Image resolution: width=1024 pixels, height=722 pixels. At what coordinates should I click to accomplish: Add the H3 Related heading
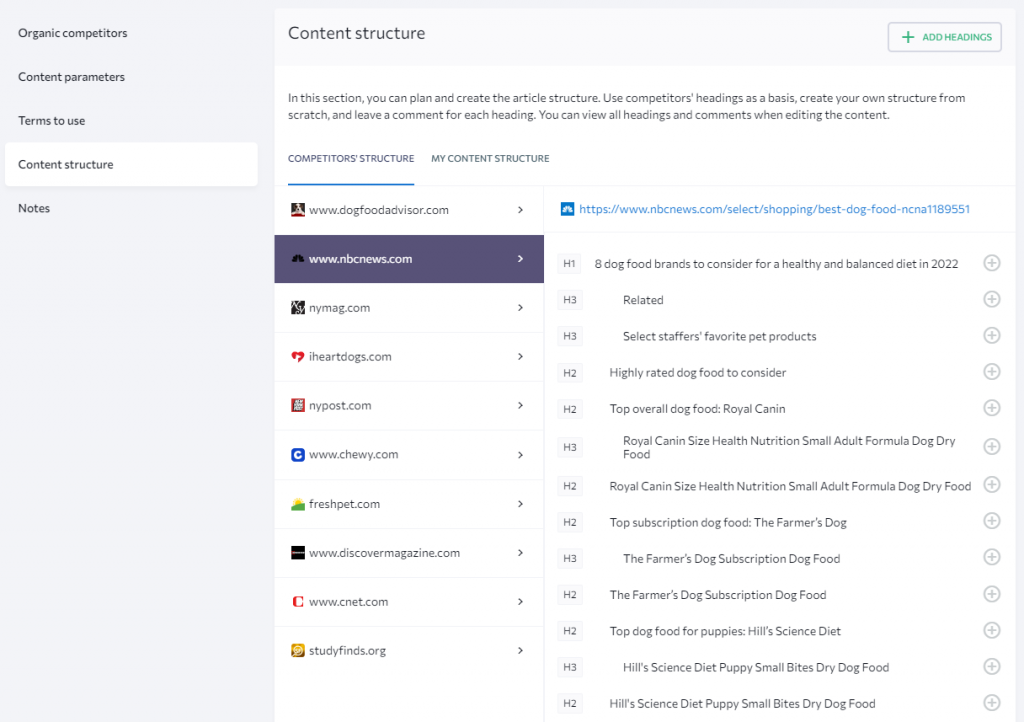pos(991,299)
